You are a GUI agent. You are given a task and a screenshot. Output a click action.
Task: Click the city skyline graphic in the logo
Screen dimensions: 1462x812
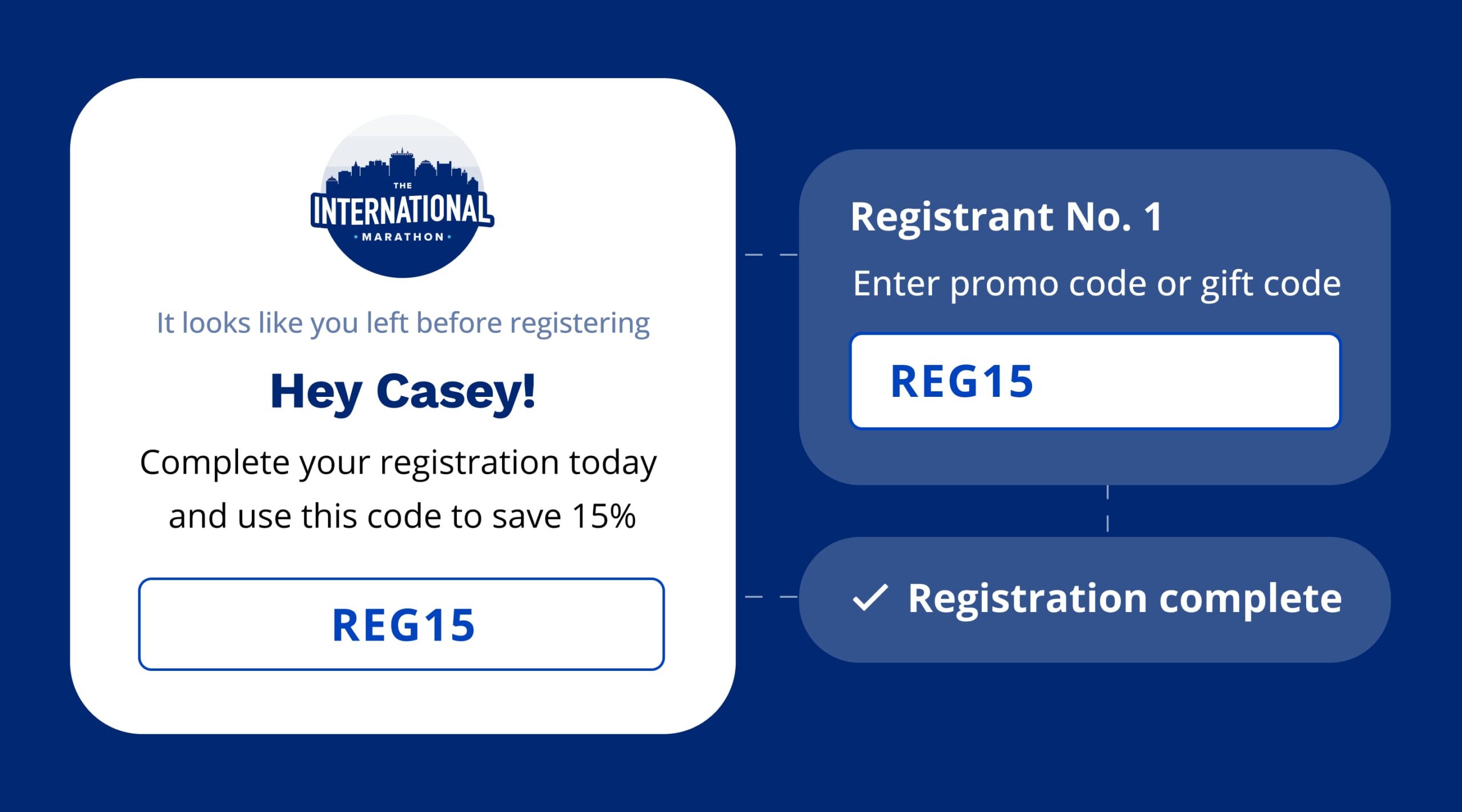403,166
